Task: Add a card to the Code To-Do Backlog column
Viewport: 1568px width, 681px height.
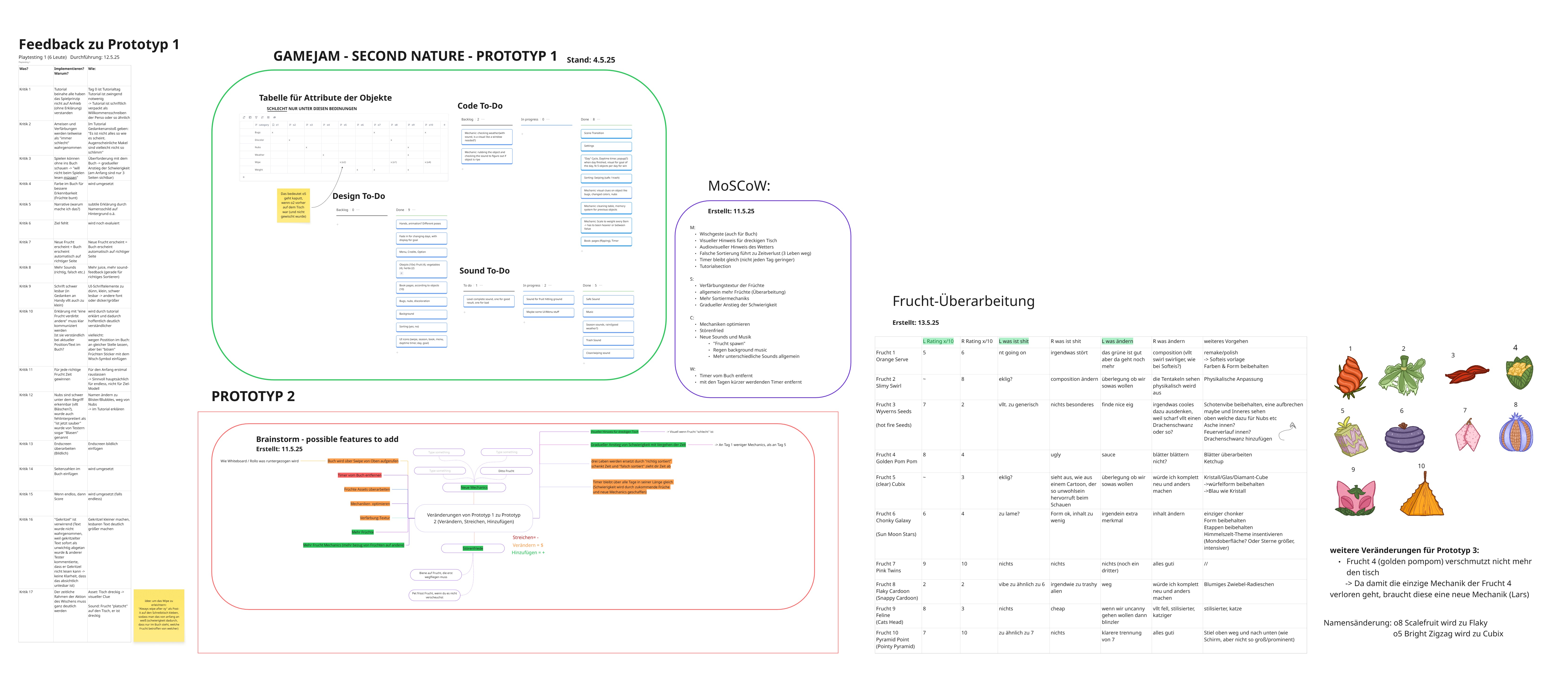Action: point(463,169)
